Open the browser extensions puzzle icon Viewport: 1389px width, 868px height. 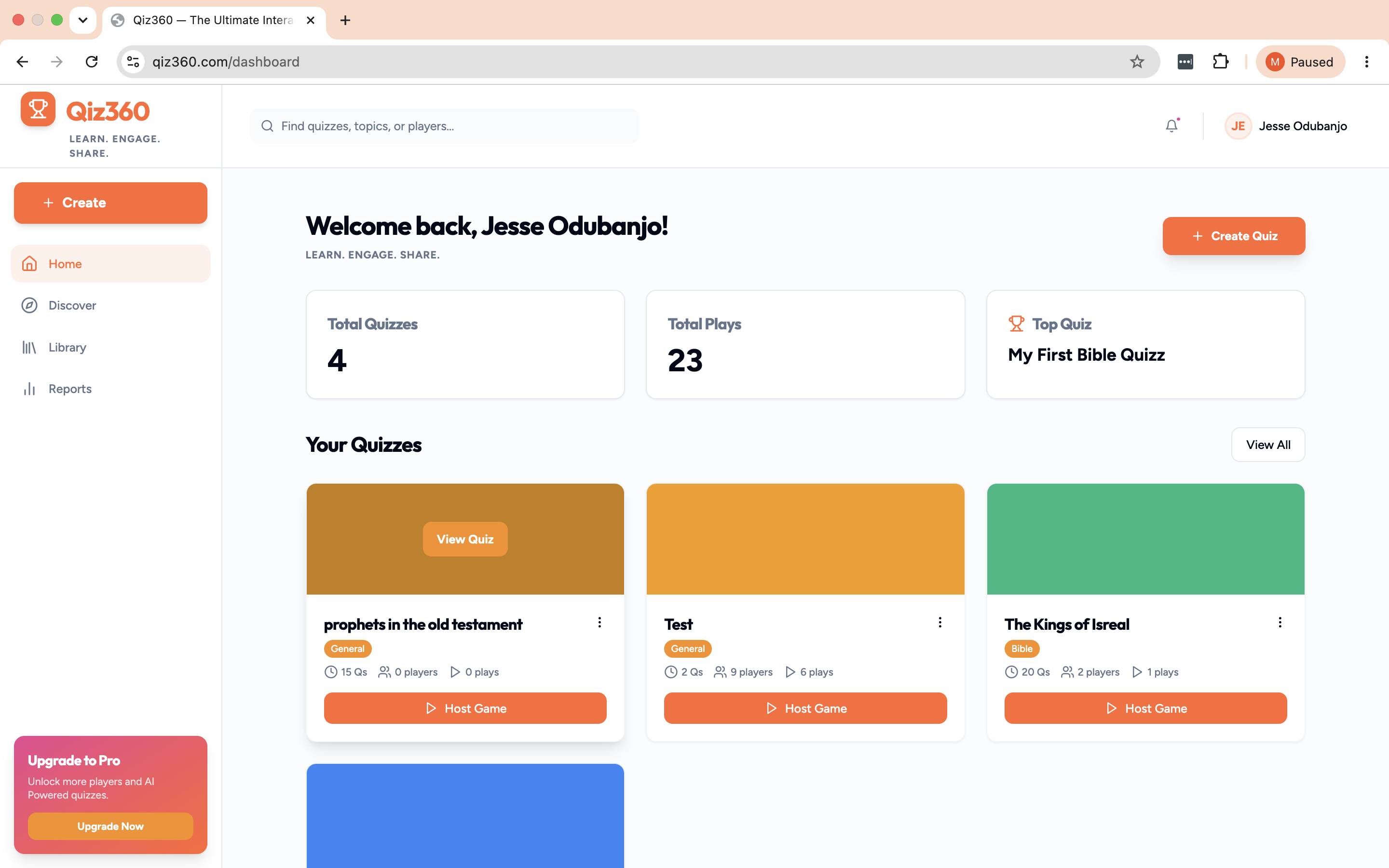[x=1220, y=61]
